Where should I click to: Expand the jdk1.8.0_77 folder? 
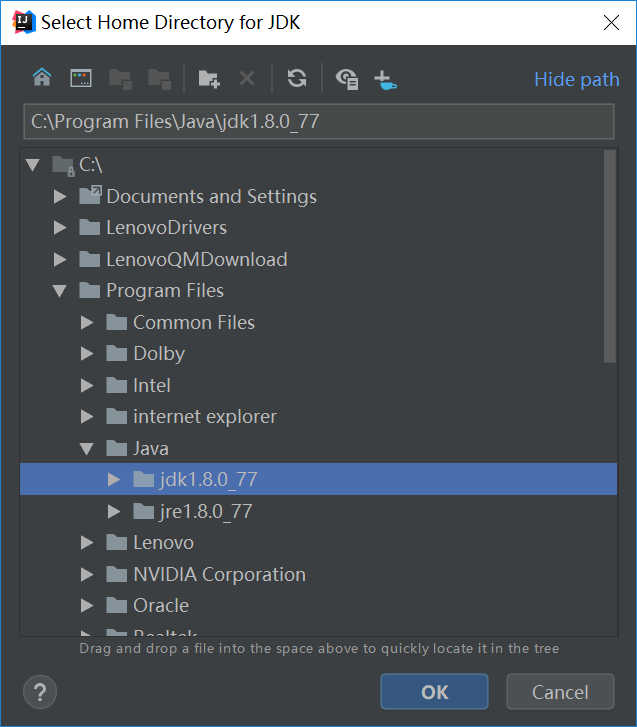114,479
